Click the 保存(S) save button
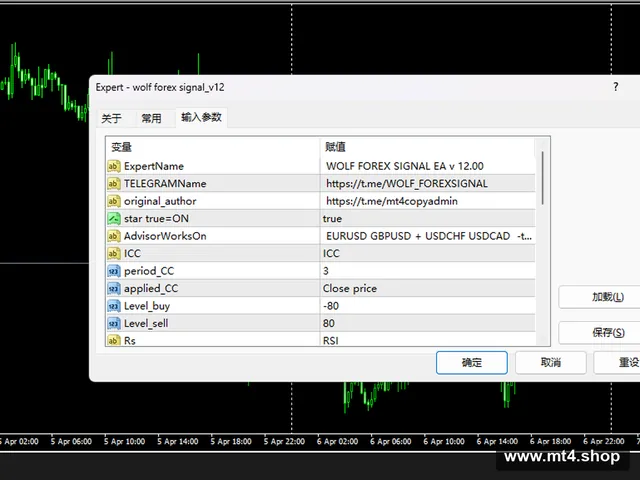The width and height of the screenshot is (640, 480). (599, 333)
